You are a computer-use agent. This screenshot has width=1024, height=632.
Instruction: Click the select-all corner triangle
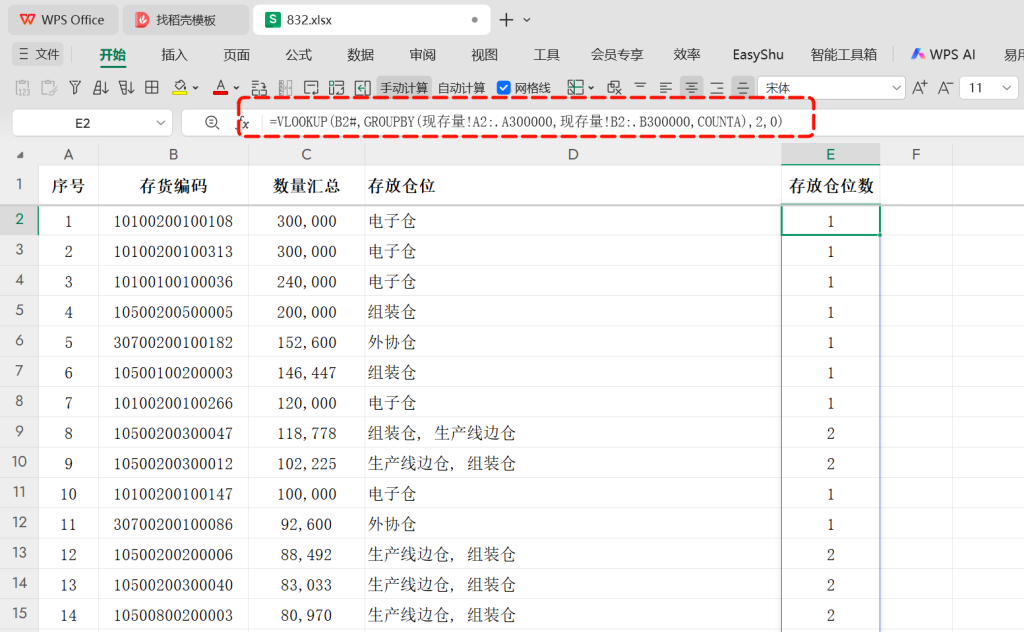pyautogui.click(x=20, y=155)
